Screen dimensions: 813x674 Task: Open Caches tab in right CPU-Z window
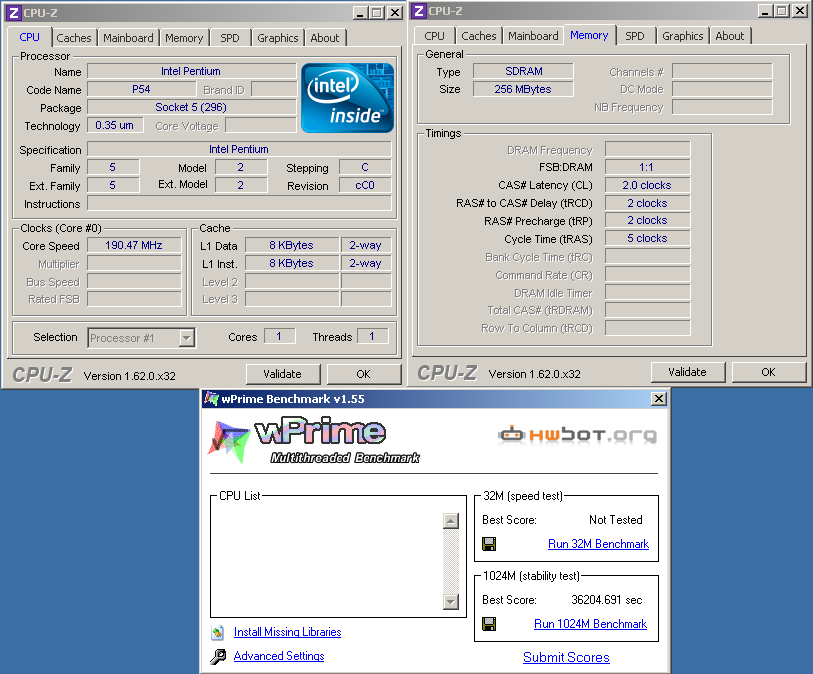(479, 36)
